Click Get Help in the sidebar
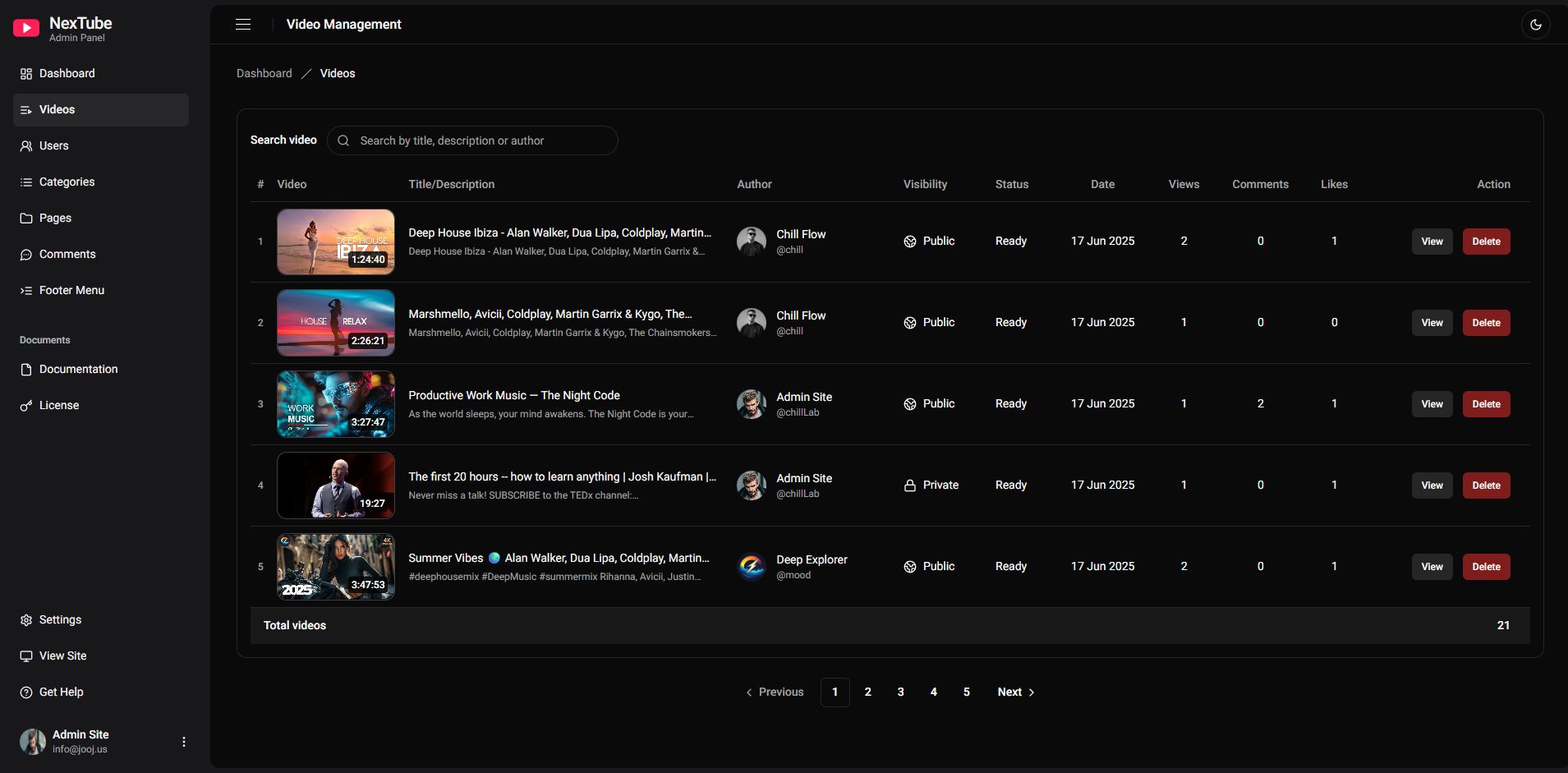This screenshot has height=773, width=1568. click(61, 692)
